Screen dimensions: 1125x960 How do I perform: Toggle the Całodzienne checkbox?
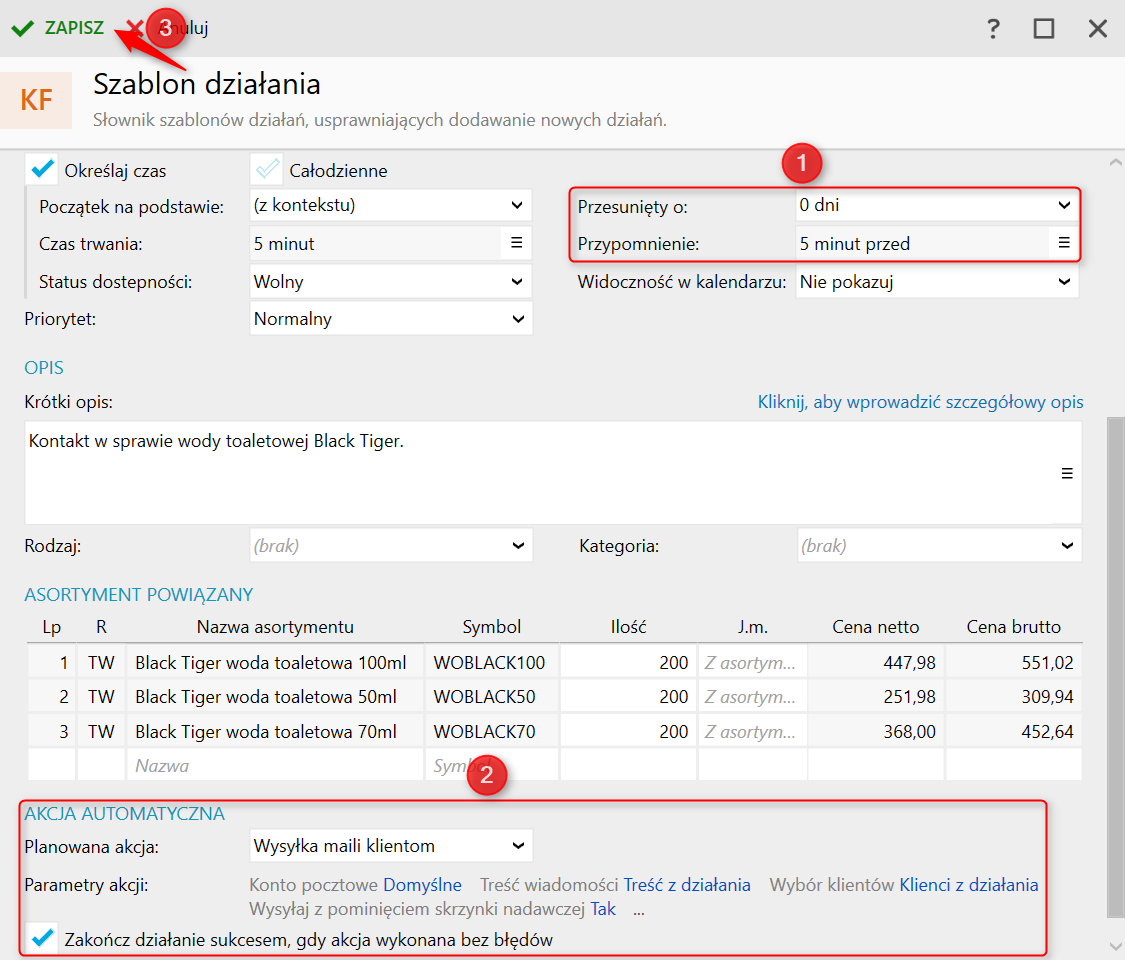point(267,169)
